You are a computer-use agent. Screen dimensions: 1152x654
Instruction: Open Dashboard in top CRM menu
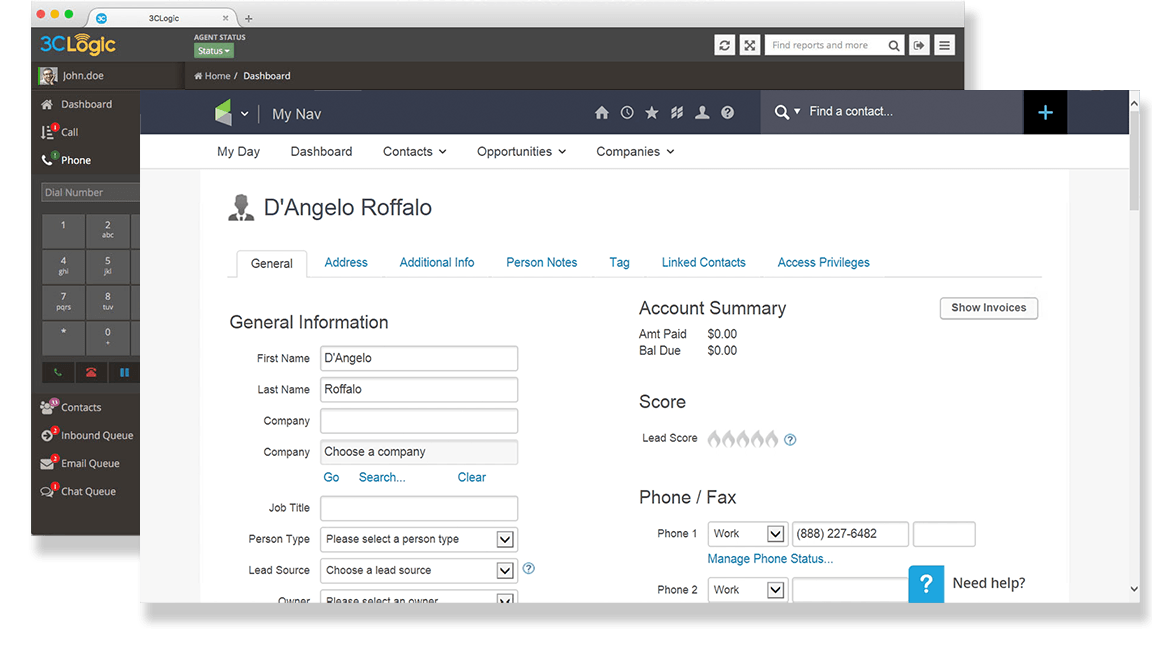(321, 151)
